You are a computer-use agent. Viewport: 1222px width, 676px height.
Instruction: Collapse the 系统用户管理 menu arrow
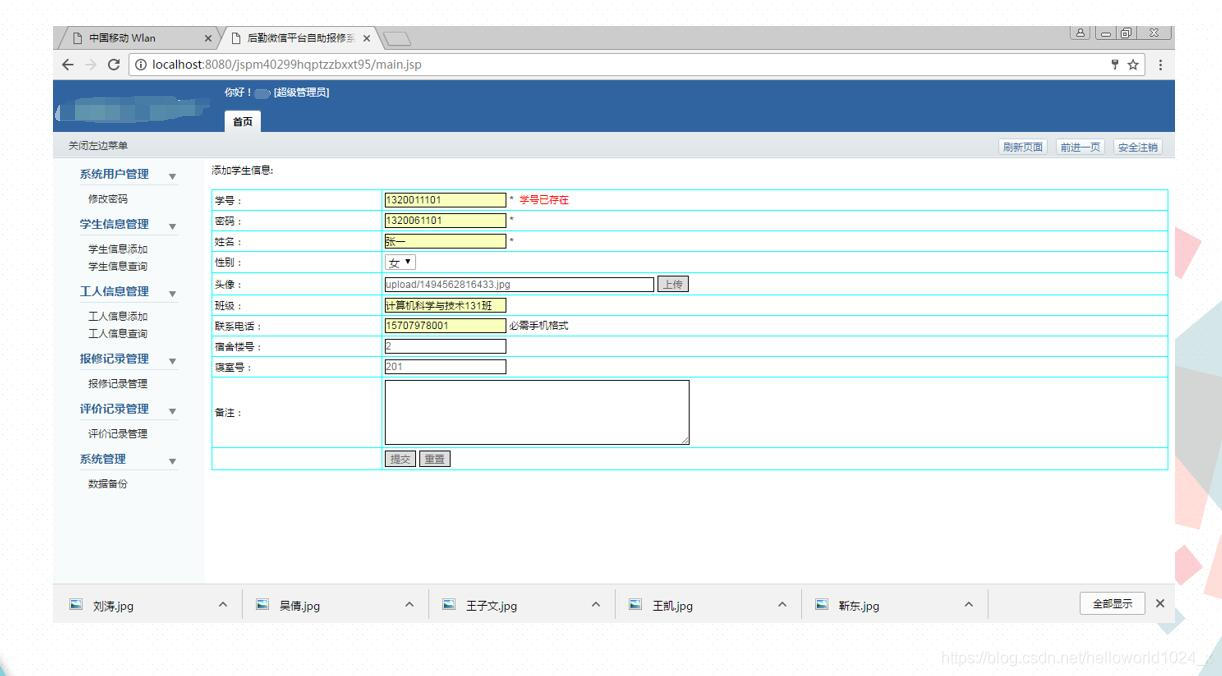tap(172, 177)
